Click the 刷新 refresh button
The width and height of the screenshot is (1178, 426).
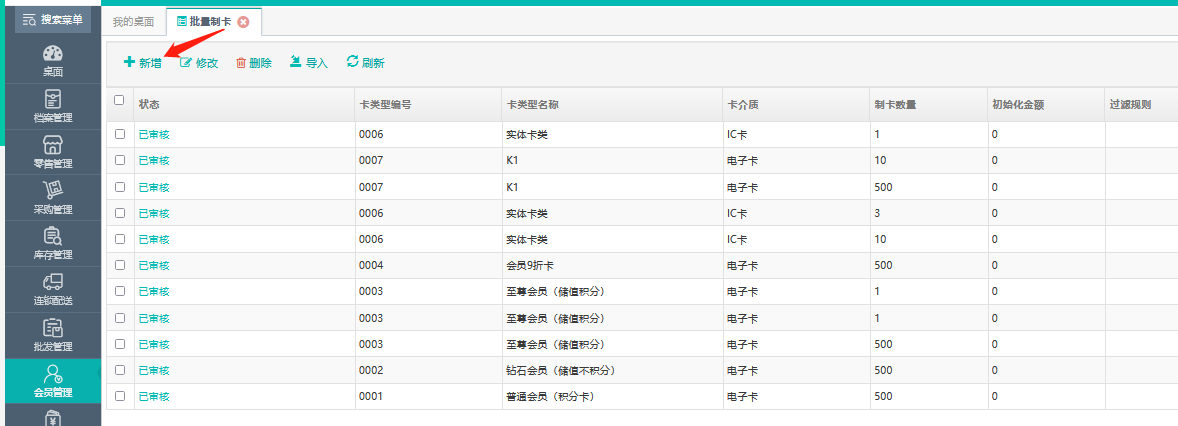365,63
